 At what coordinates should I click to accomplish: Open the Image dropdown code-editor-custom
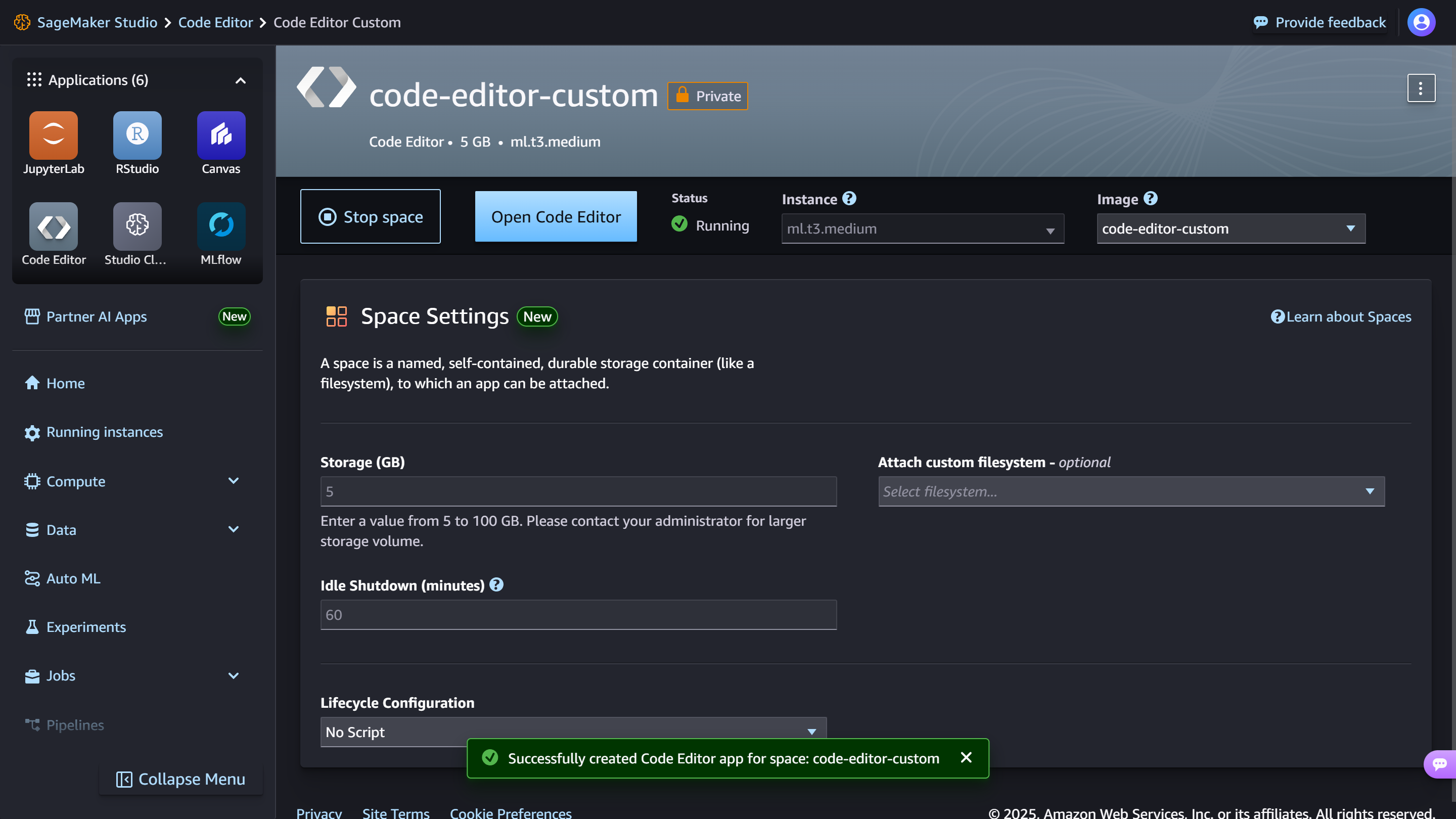point(1231,229)
